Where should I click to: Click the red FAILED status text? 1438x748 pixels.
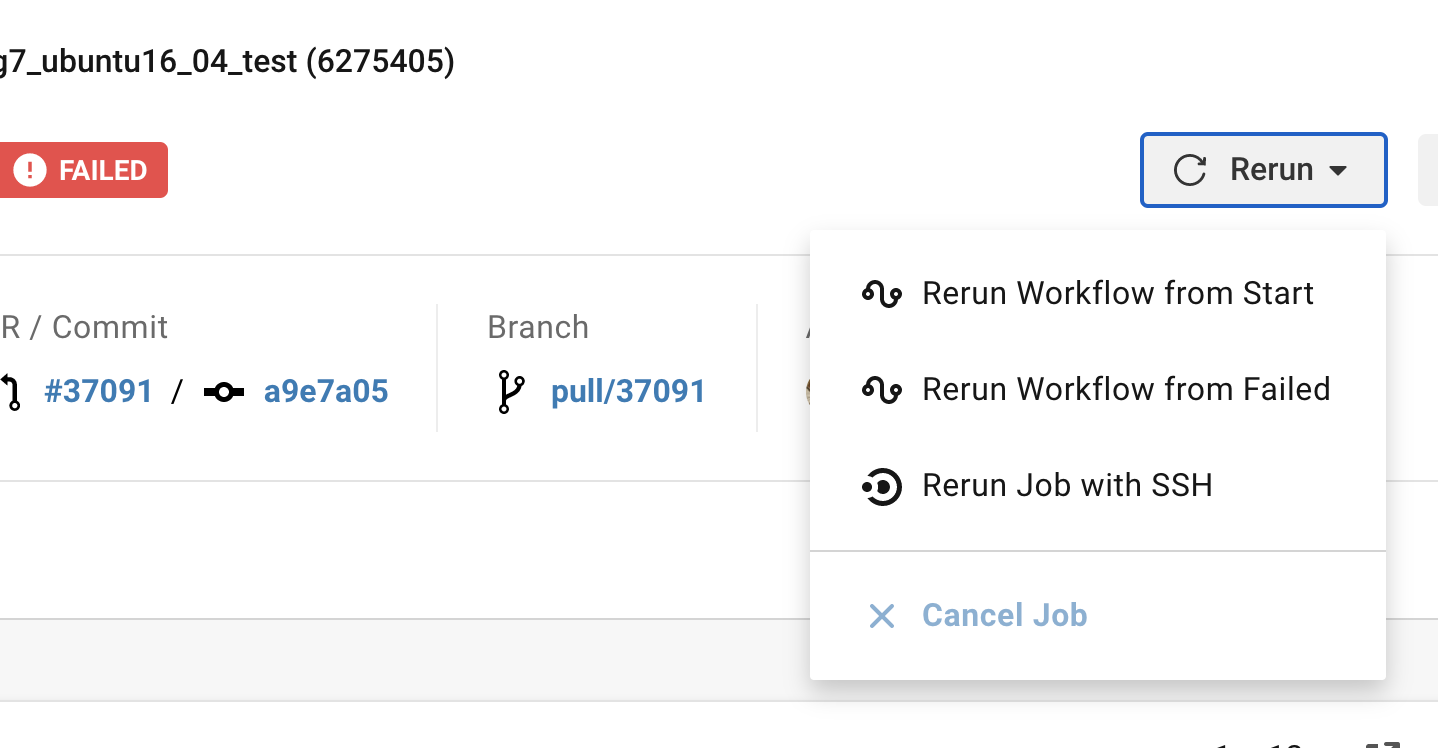[x=103, y=170]
